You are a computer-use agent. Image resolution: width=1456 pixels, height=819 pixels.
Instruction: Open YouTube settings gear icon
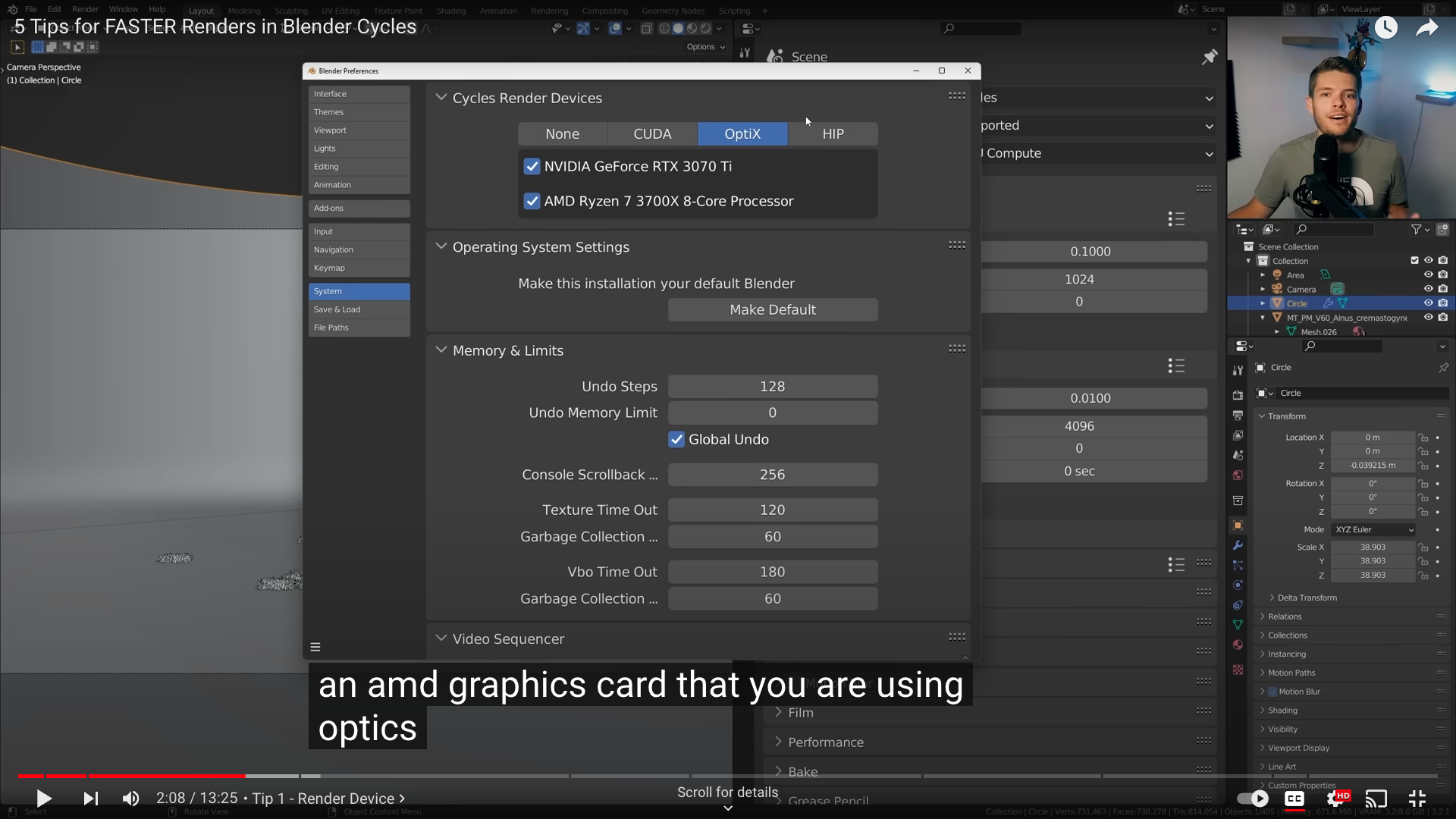click(x=1336, y=799)
